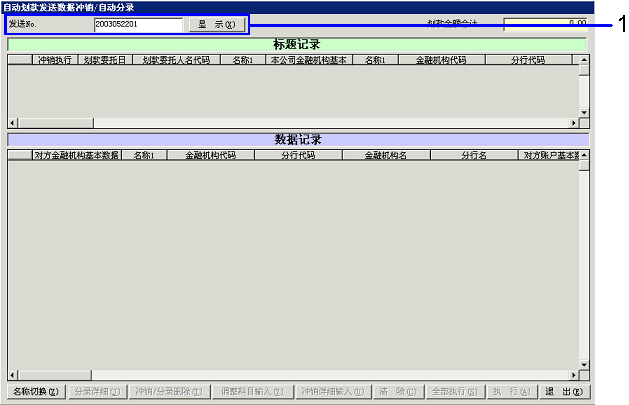629x405 pixels.
Task: Click the left scroll arrow of 标题记录 table
Action: pos(13,123)
